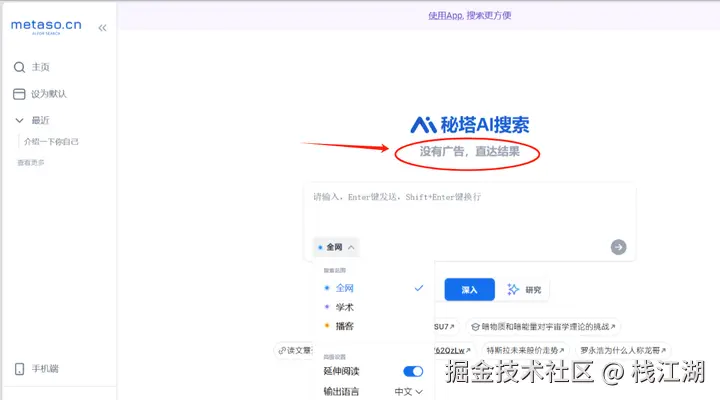The height and width of the screenshot is (400, 720).
Task: Open the 输出语言 中文 dropdown
Action: click(408, 392)
